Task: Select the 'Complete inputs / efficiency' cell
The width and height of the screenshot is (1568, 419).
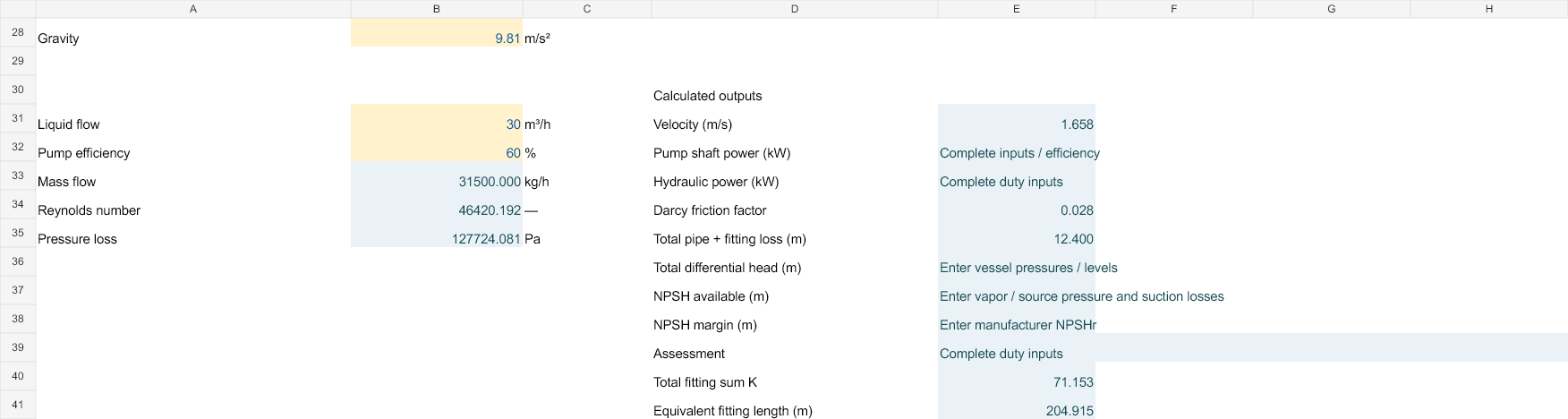Action: (1017, 147)
